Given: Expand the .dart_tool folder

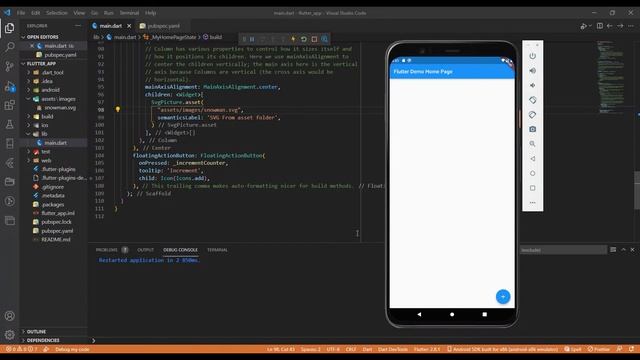Looking at the screenshot, I should pyautogui.click(x=53, y=72).
